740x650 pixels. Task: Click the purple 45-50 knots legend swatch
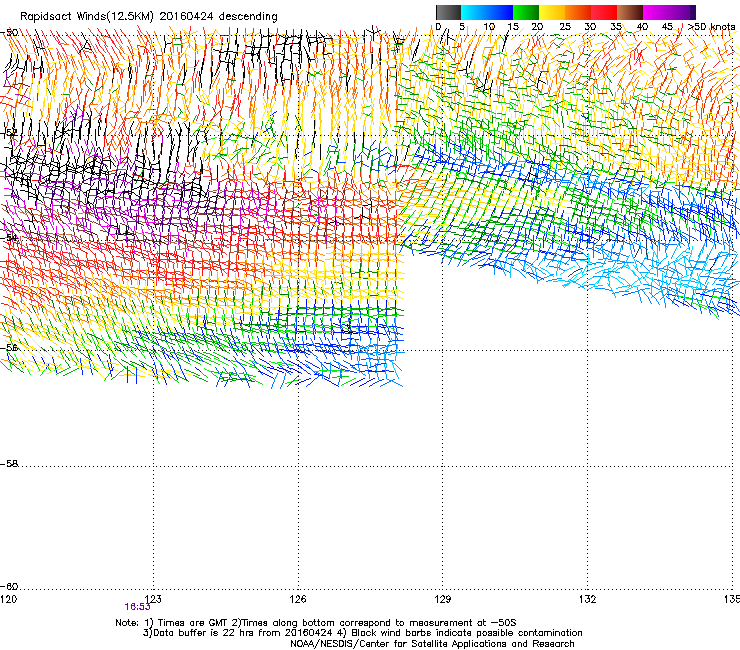click(x=682, y=12)
